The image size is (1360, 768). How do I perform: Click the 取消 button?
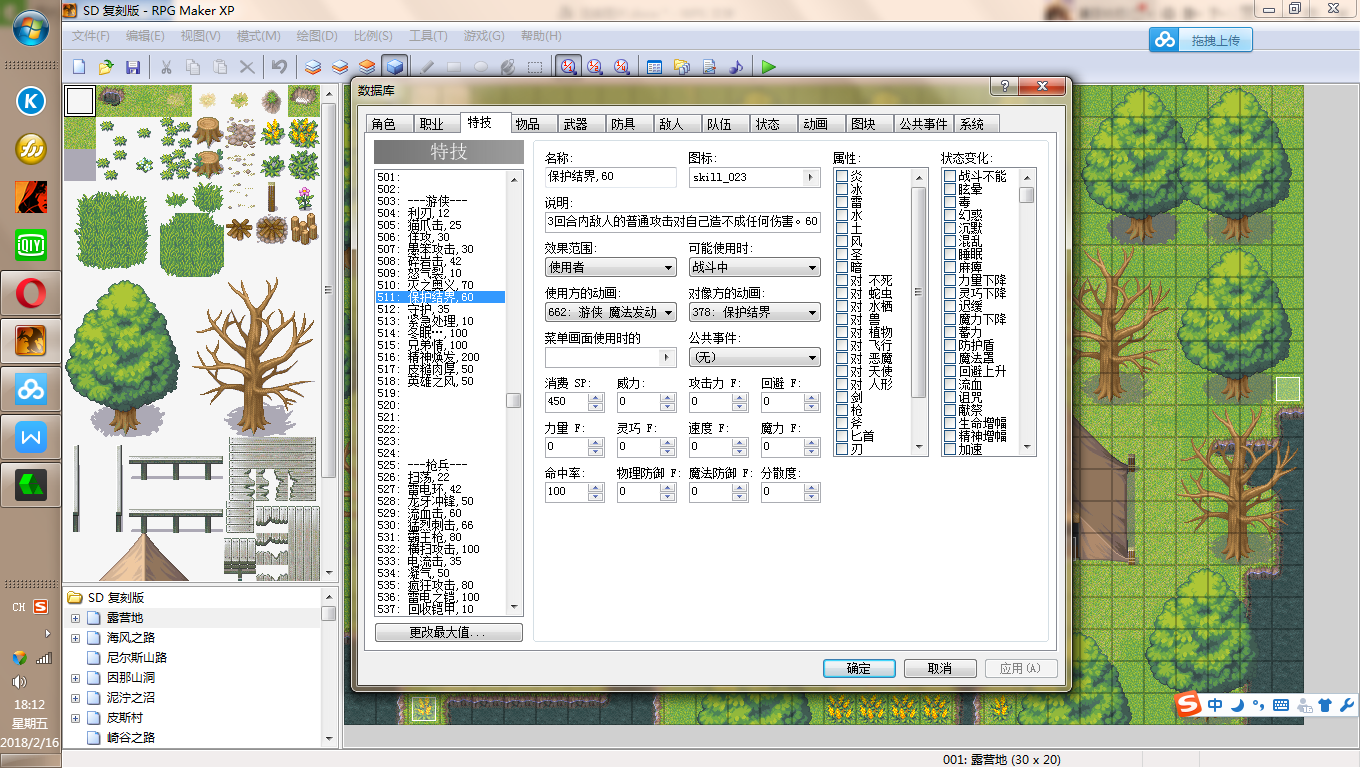point(940,668)
